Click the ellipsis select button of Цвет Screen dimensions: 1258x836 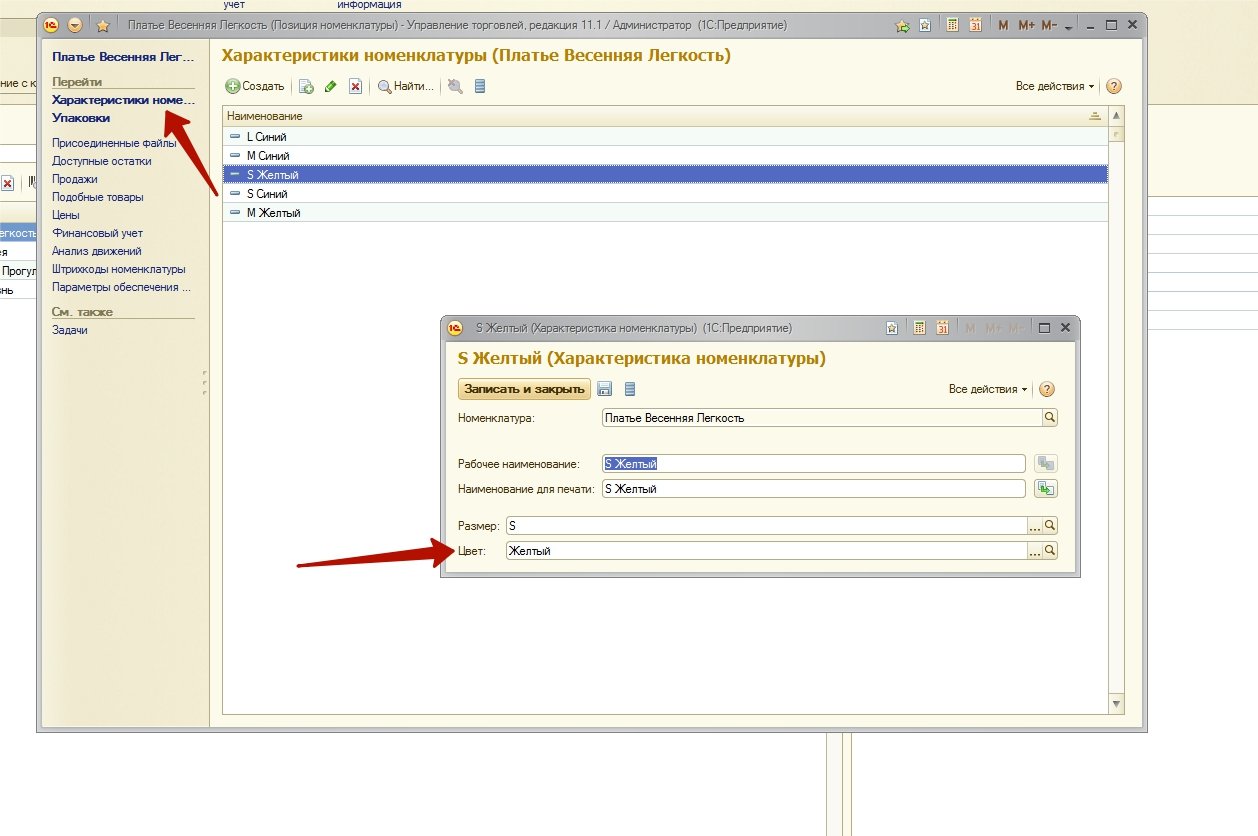(1034, 550)
